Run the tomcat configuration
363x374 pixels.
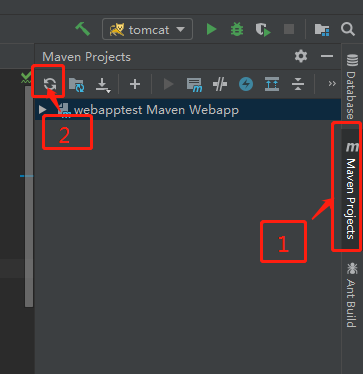tap(211, 29)
